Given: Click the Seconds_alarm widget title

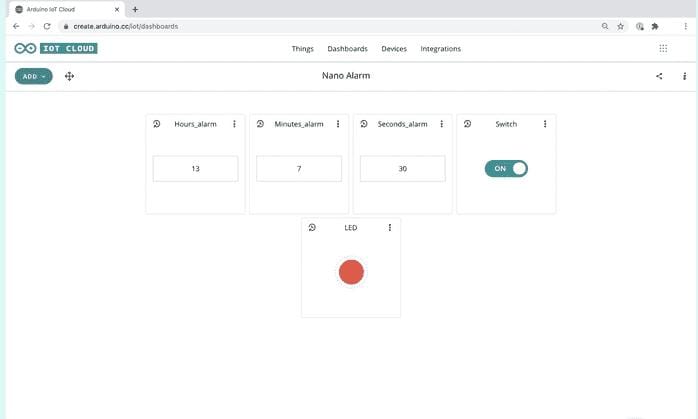Looking at the screenshot, I should coord(402,124).
